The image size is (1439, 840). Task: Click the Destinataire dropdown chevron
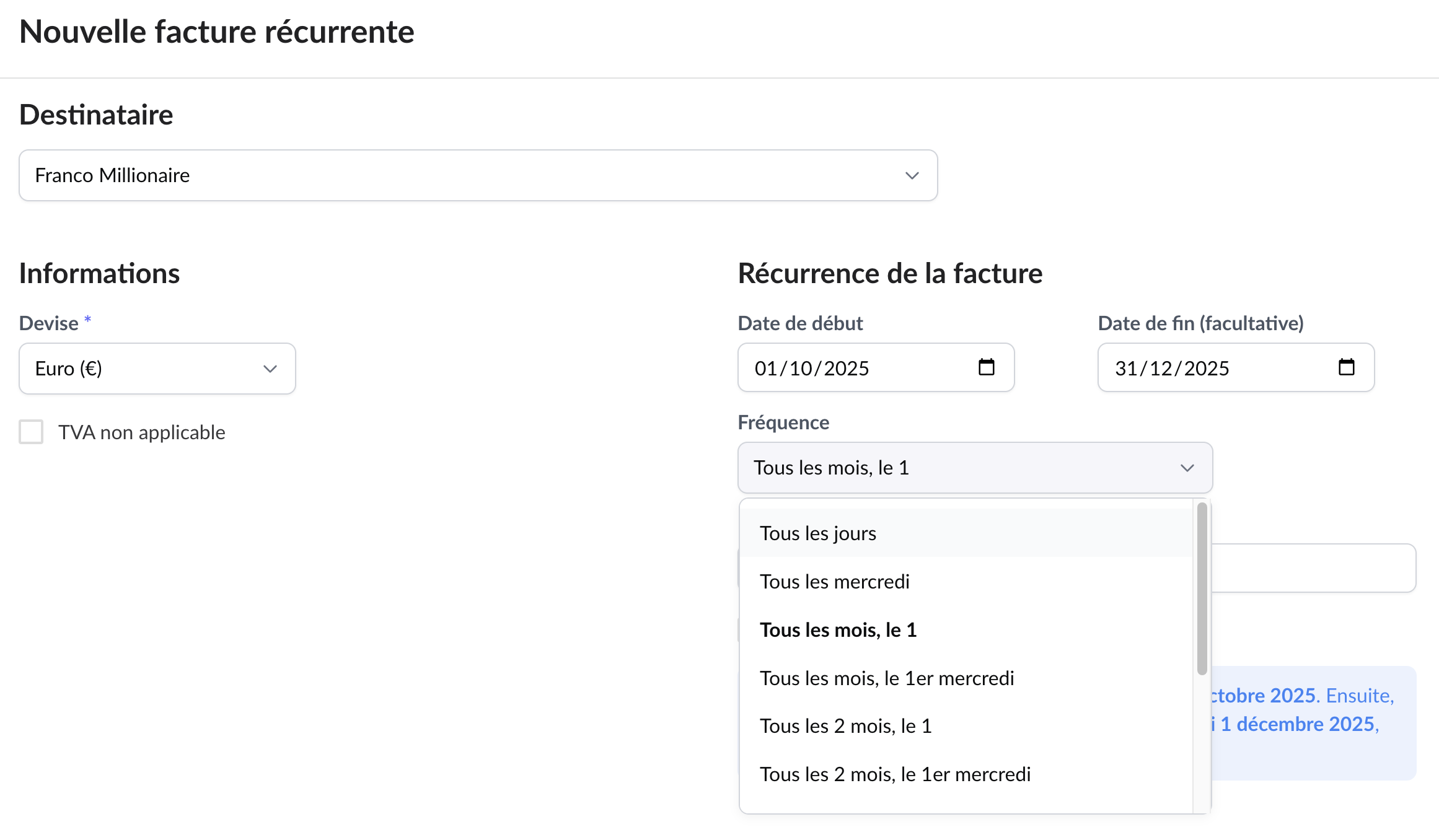click(x=912, y=176)
